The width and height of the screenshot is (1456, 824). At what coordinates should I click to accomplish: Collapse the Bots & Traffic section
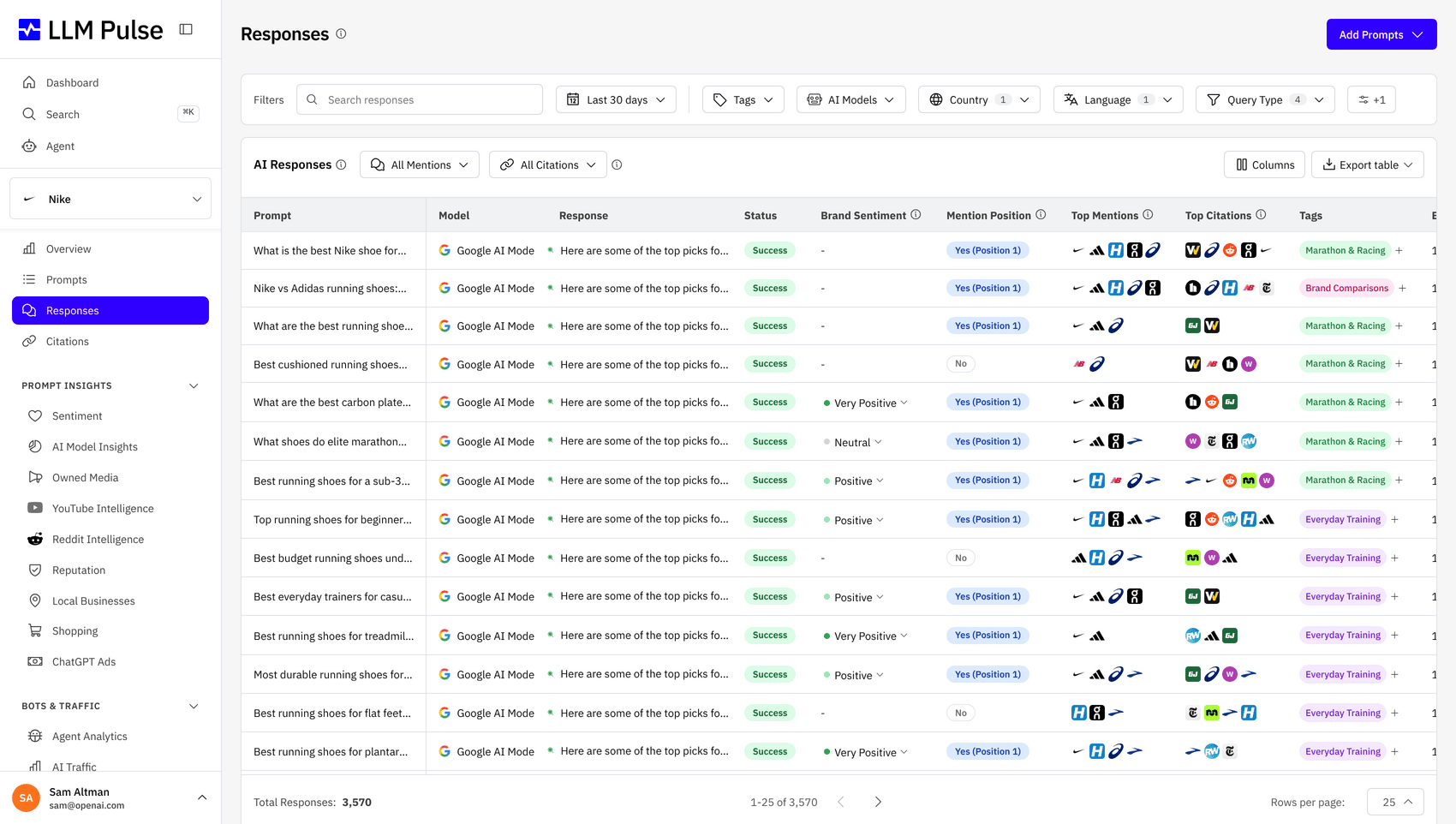click(194, 706)
